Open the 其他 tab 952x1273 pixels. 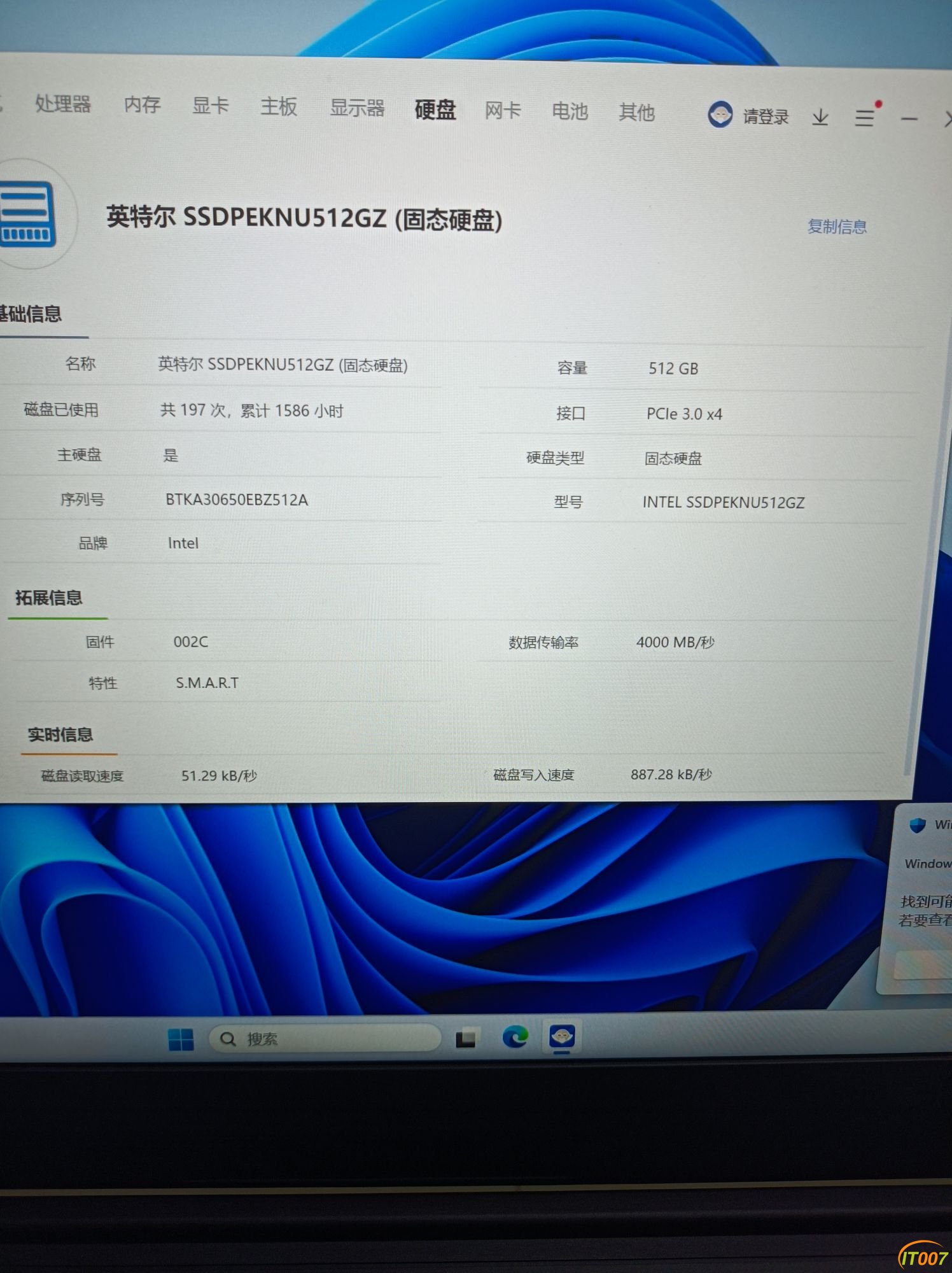tap(637, 113)
